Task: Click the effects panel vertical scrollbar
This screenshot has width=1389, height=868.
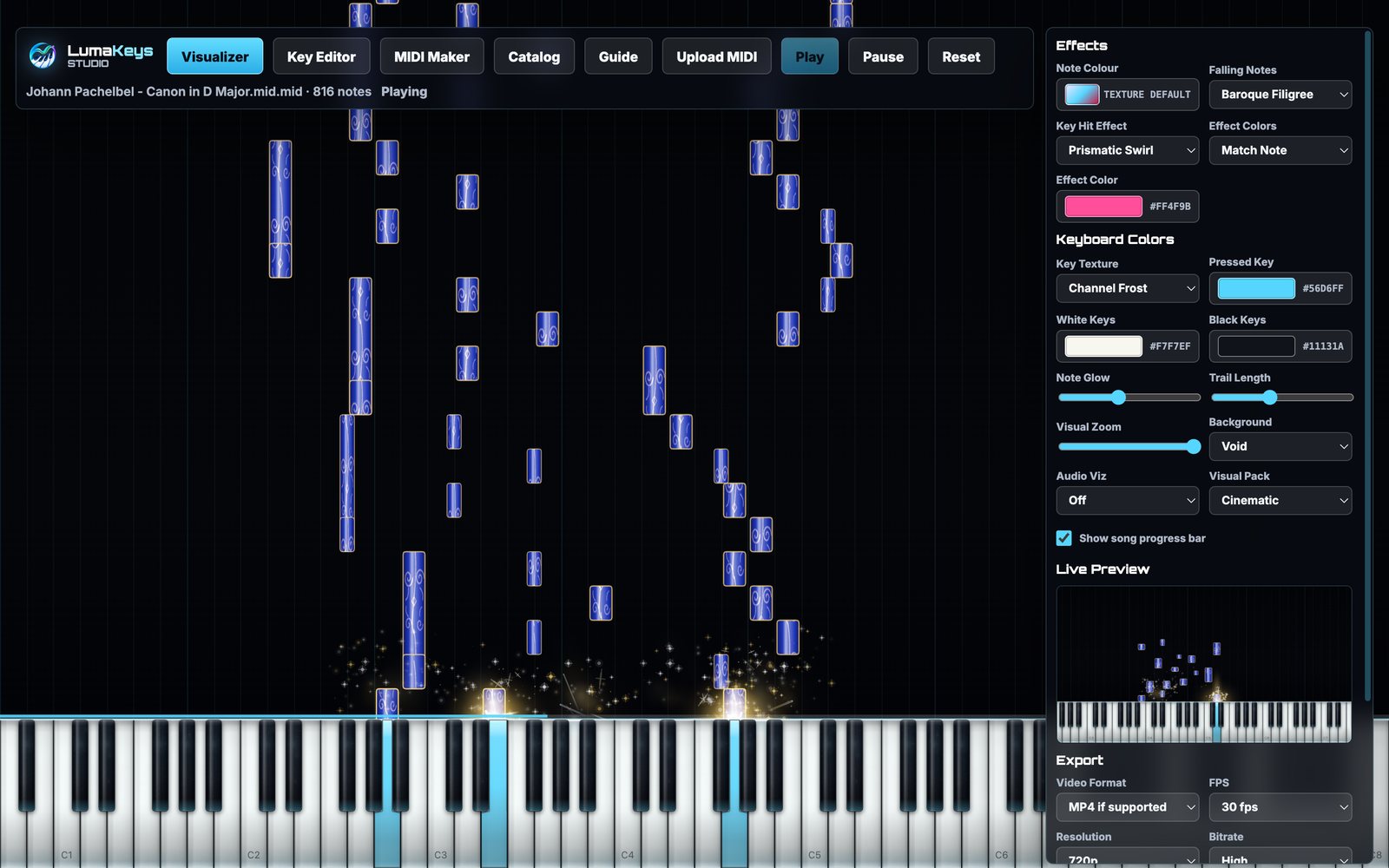Action: click(1367, 365)
